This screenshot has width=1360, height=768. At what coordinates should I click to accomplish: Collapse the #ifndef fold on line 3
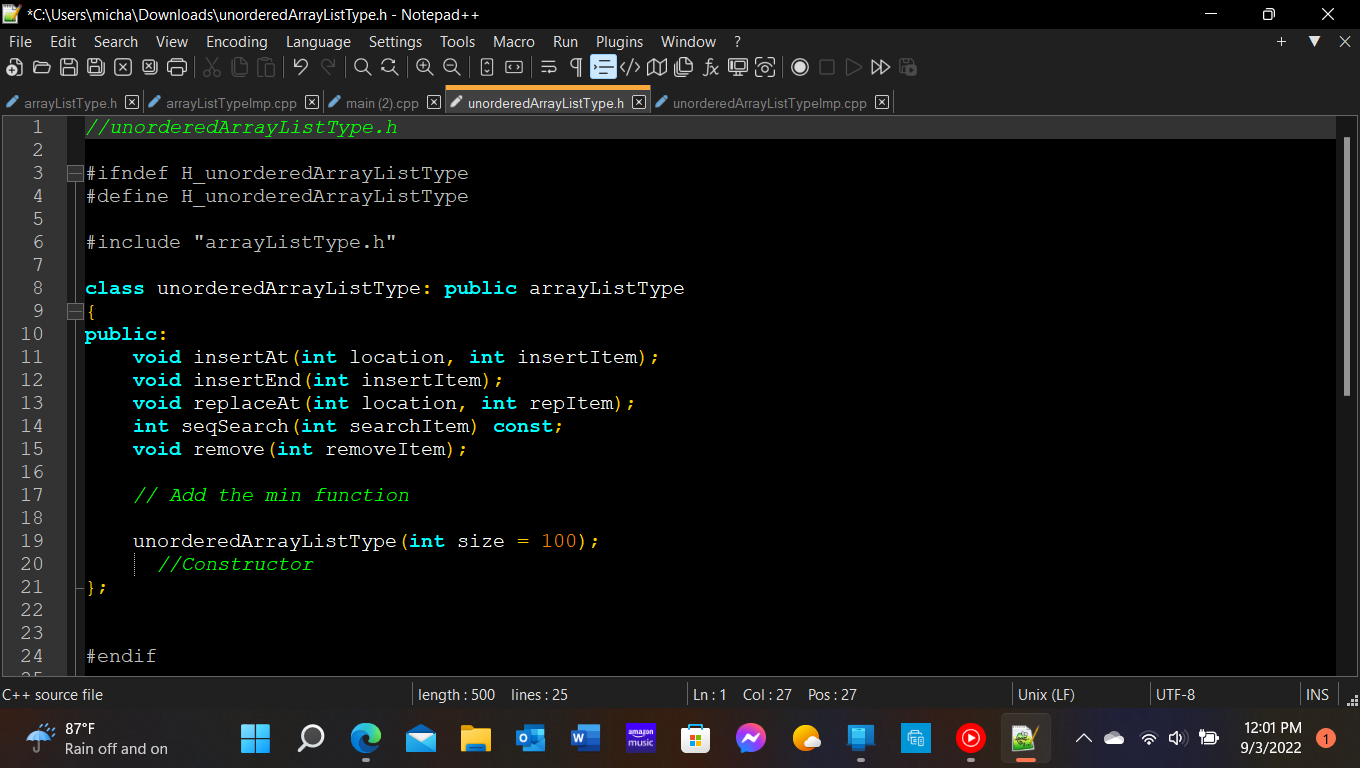pyautogui.click(x=74, y=172)
